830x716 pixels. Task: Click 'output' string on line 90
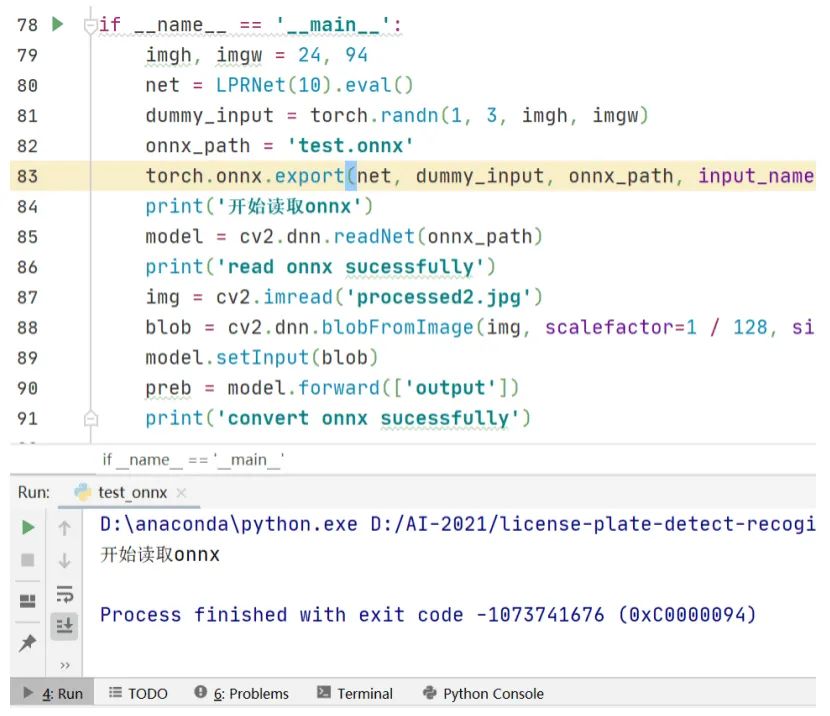click(x=450, y=388)
